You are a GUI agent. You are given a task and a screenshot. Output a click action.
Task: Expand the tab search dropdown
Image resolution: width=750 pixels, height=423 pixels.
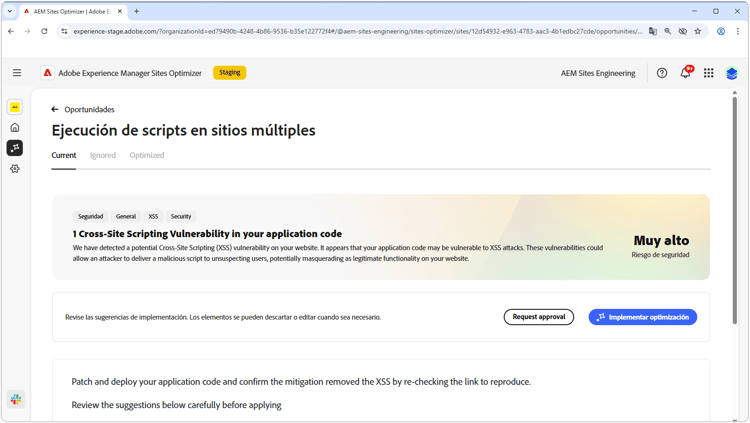point(10,11)
